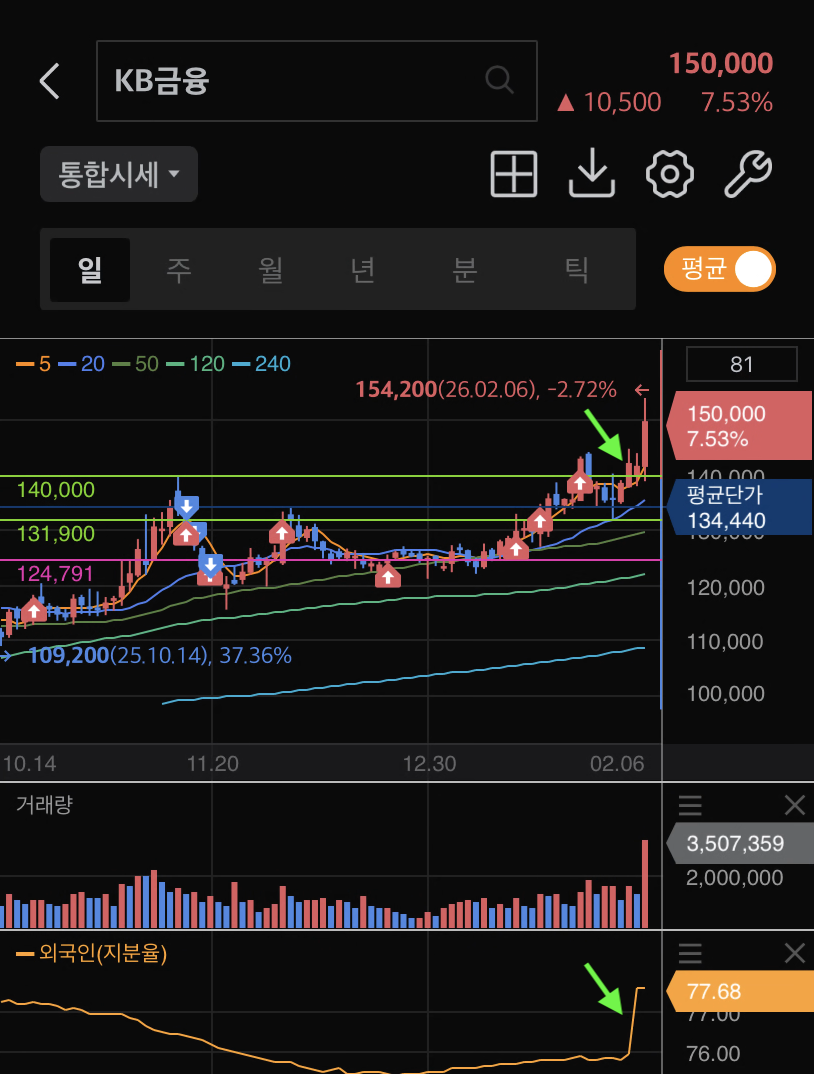Click the 131,900 horizontal line label
Screen dimensions: 814x1074
pos(56,534)
